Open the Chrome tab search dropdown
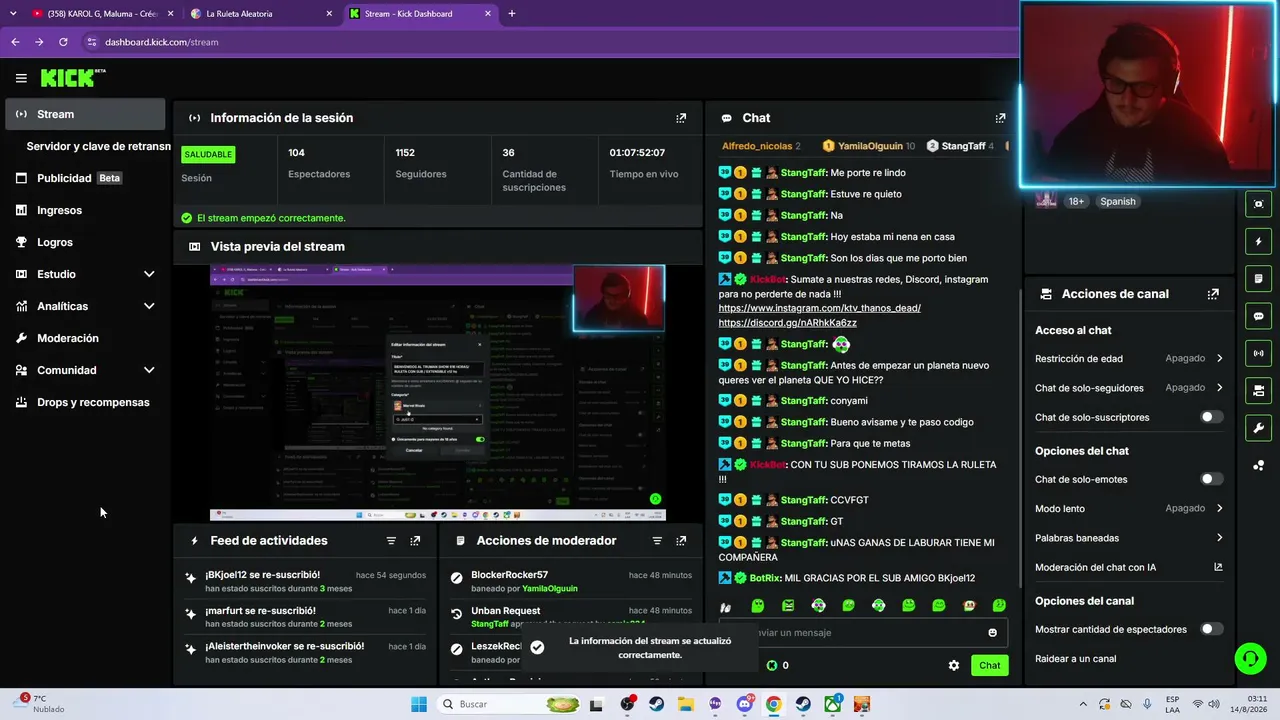Viewport: 1280px width, 720px height. (x=13, y=14)
